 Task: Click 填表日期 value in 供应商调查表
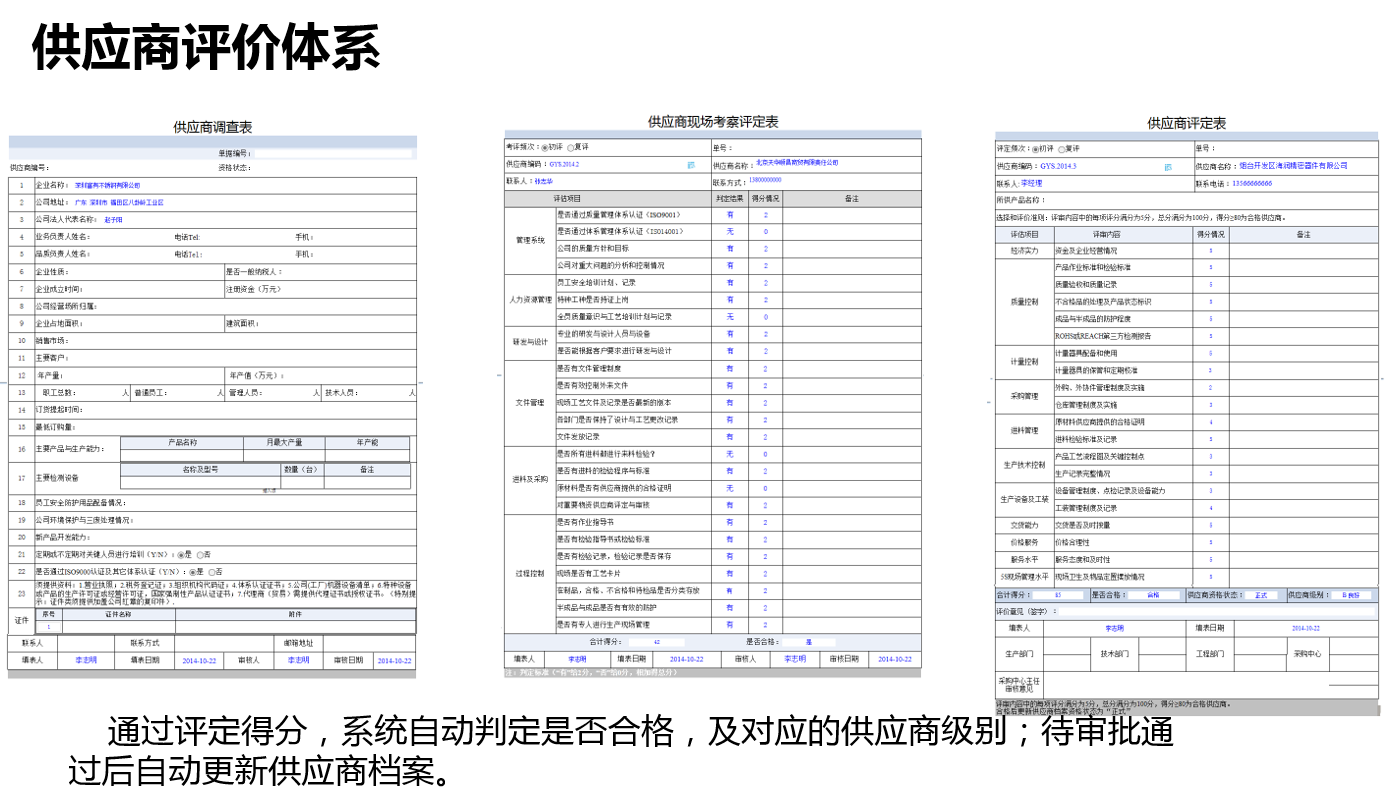click(199, 661)
